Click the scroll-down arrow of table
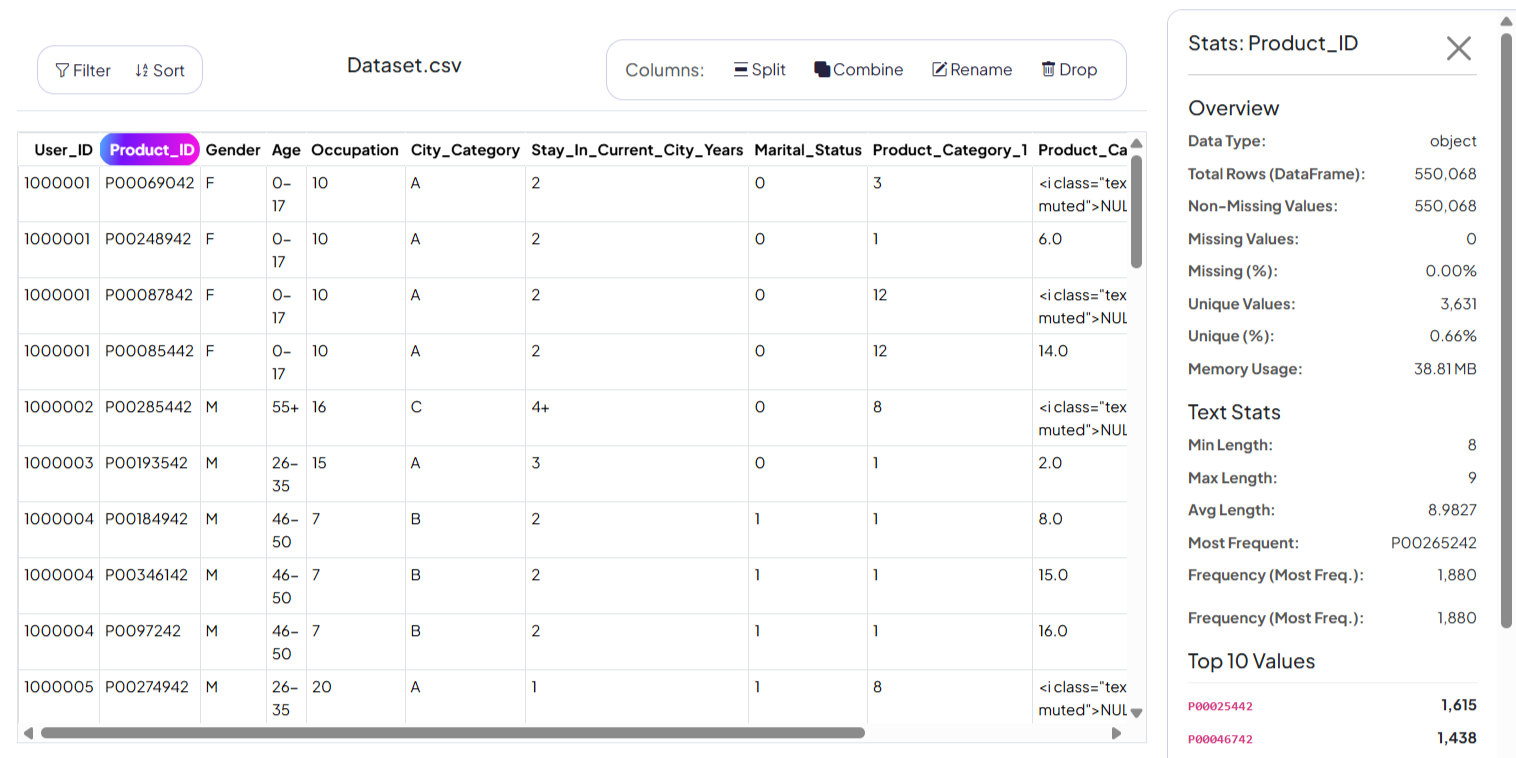1516x758 pixels. (1136, 713)
